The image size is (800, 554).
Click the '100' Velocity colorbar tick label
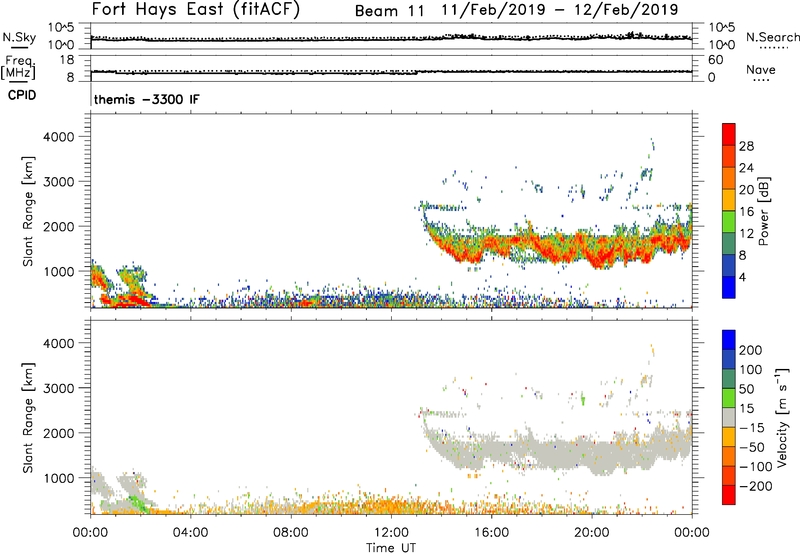point(751,370)
